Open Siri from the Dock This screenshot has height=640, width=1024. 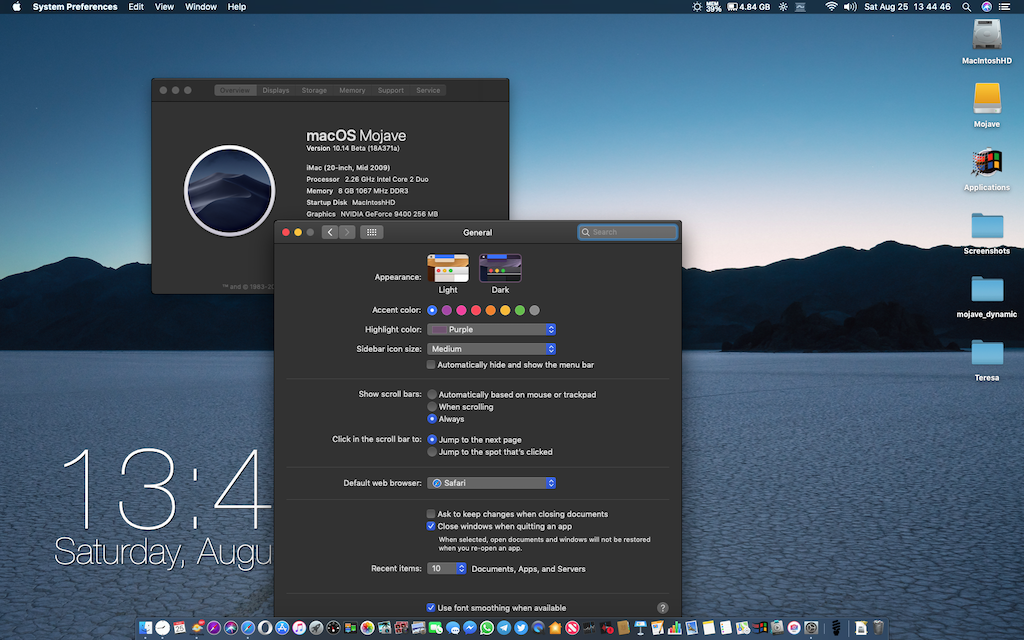(x=231, y=628)
